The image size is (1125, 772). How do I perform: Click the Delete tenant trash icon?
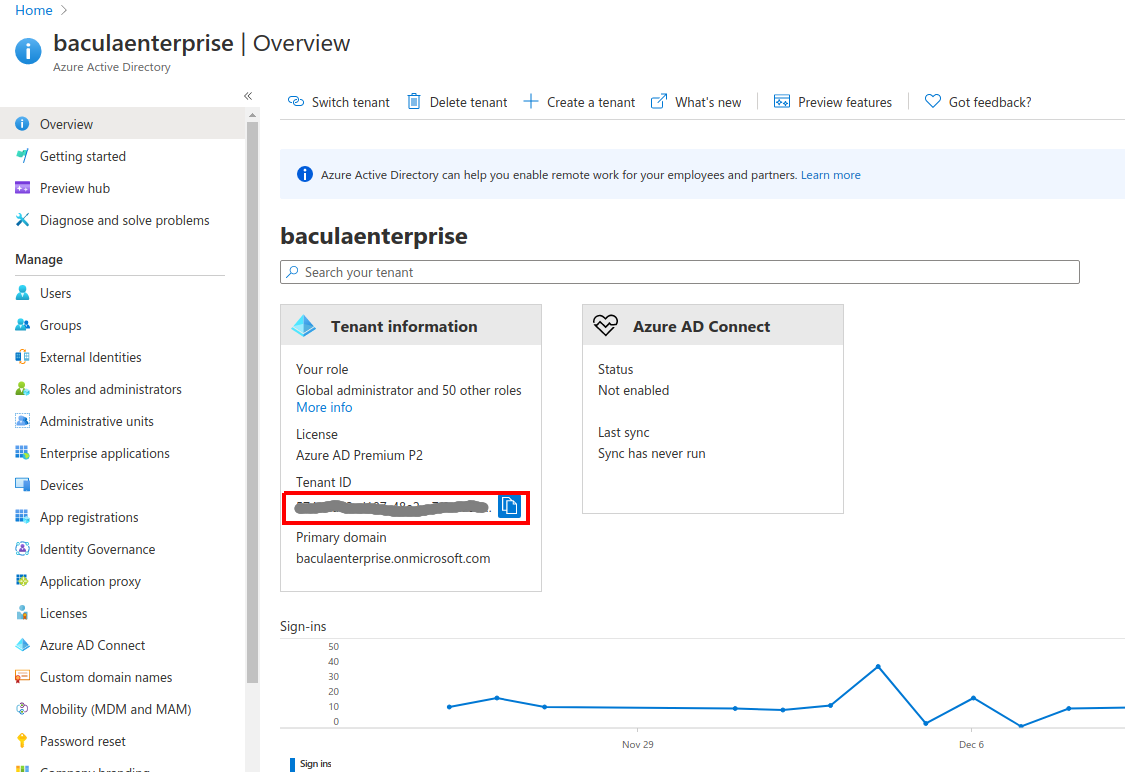point(414,101)
